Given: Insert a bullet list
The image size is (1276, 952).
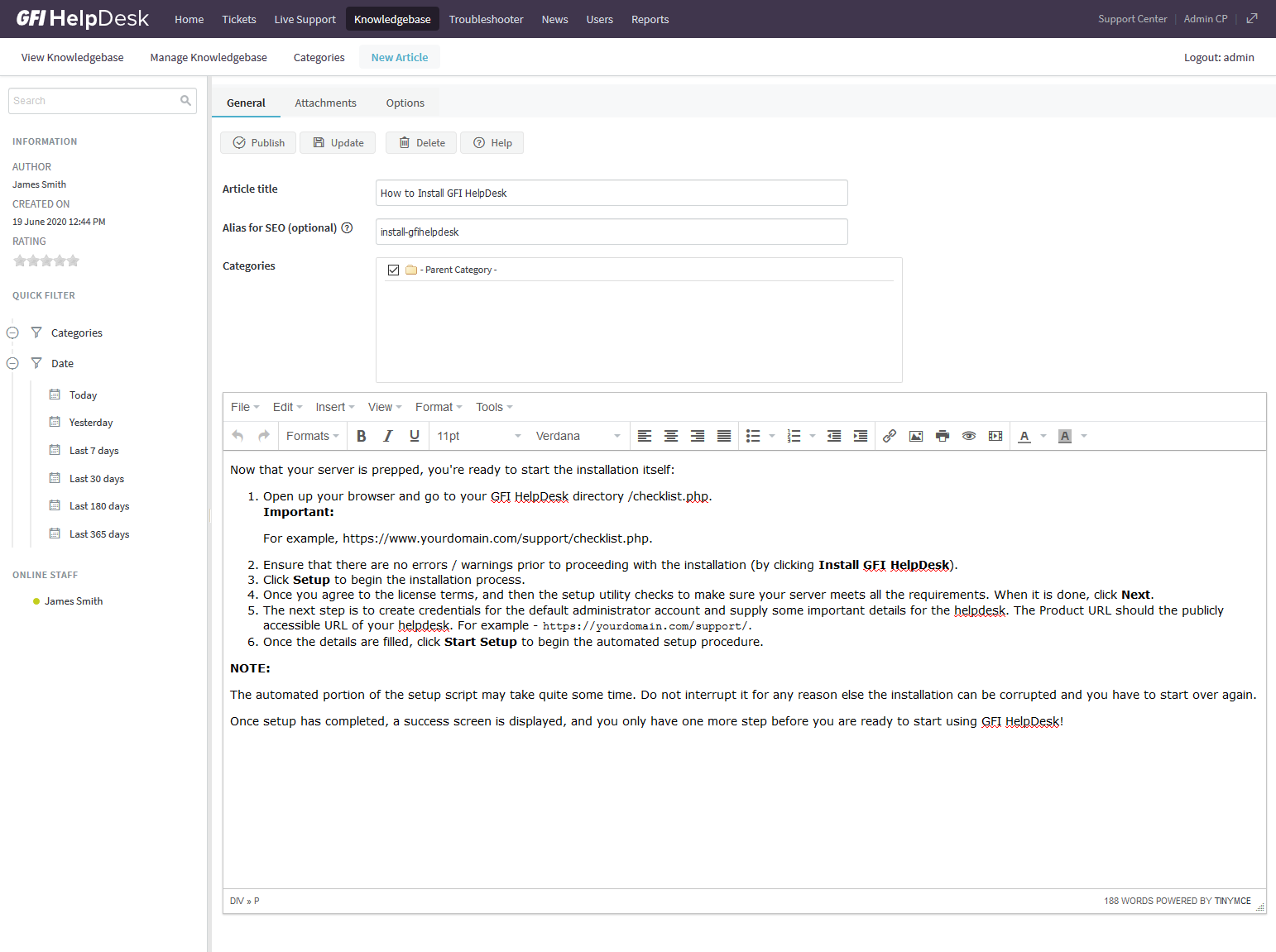Looking at the screenshot, I should (x=753, y=436).
